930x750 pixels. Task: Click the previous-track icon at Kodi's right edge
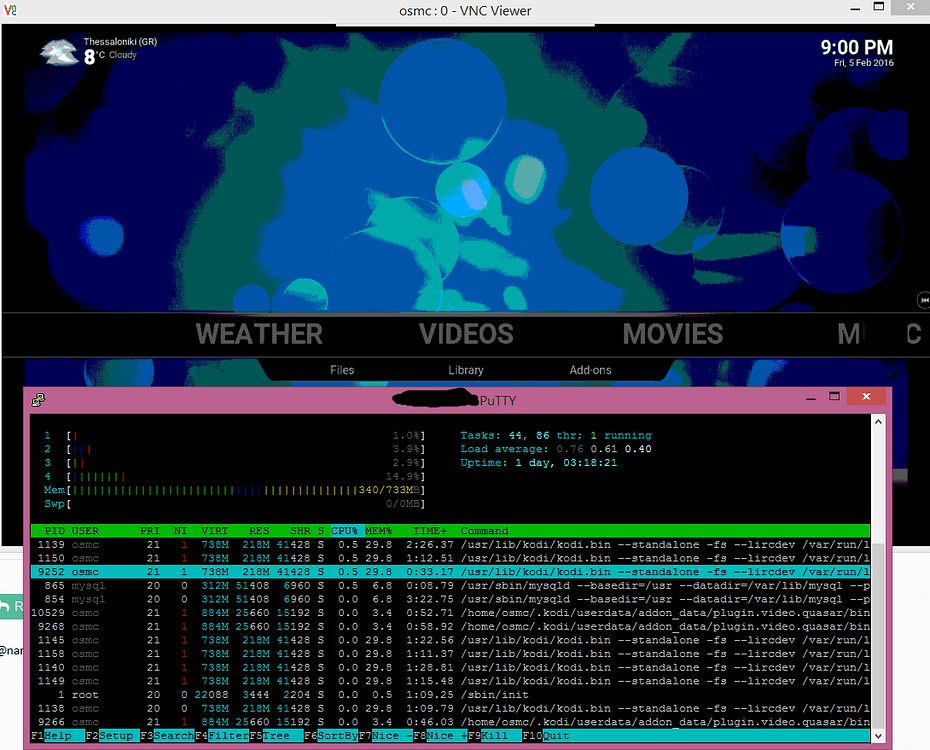(923, 301)
